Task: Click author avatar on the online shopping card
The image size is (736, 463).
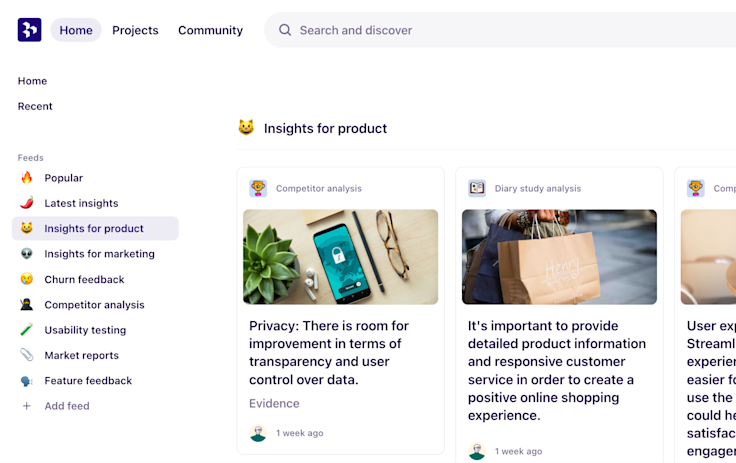Action: (x=476, y=451)
